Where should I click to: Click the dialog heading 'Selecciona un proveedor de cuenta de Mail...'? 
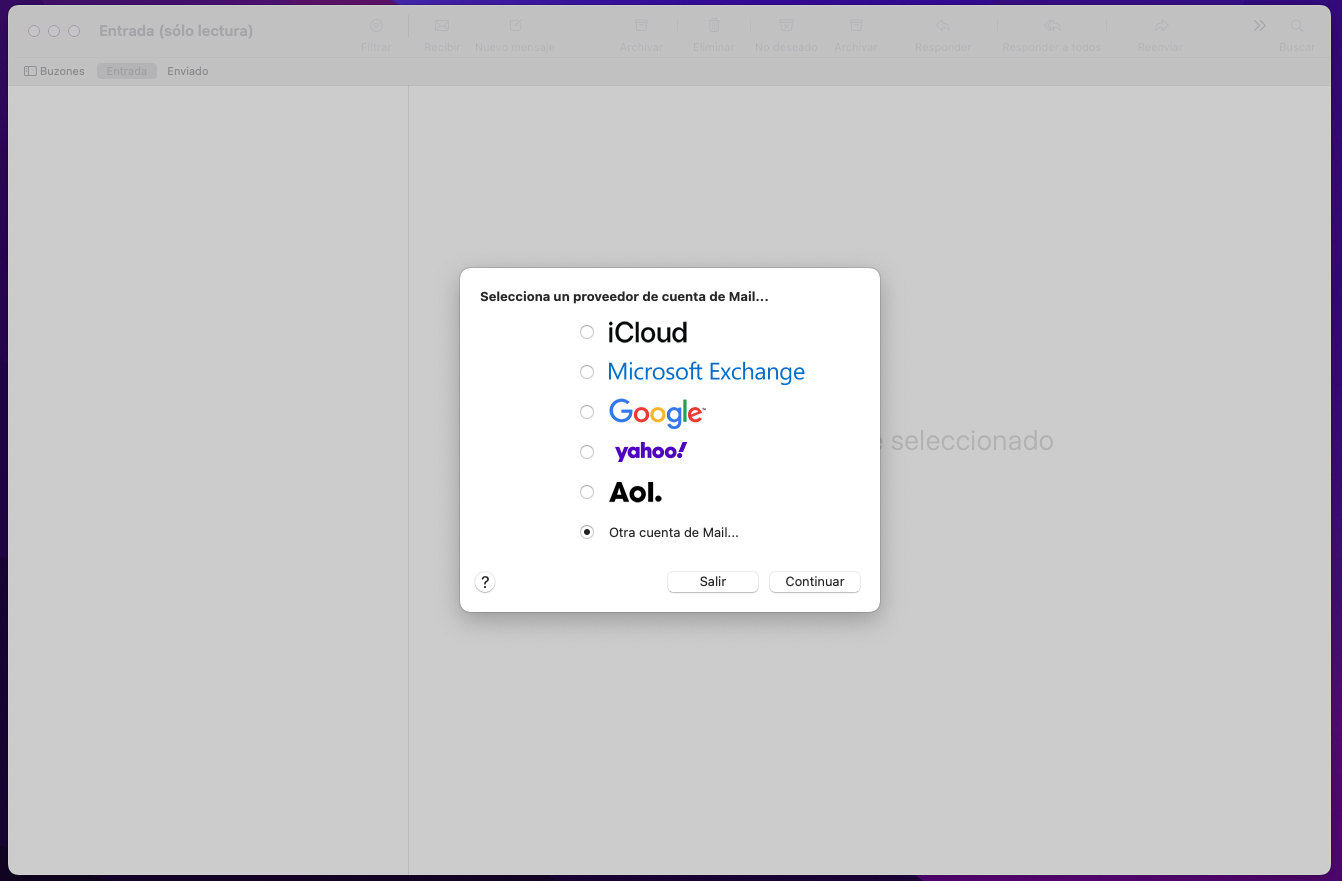pos(624,297)
